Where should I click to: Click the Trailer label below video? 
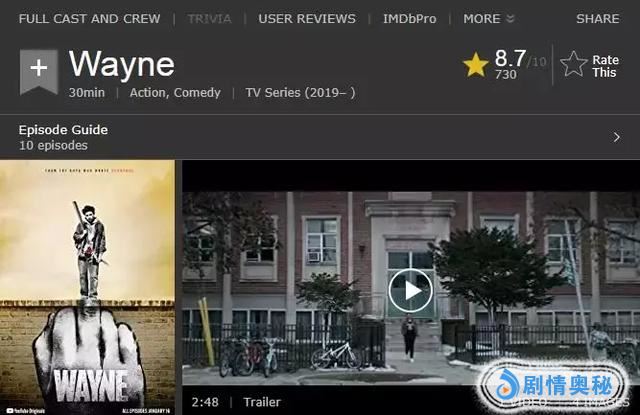[262, 402]
